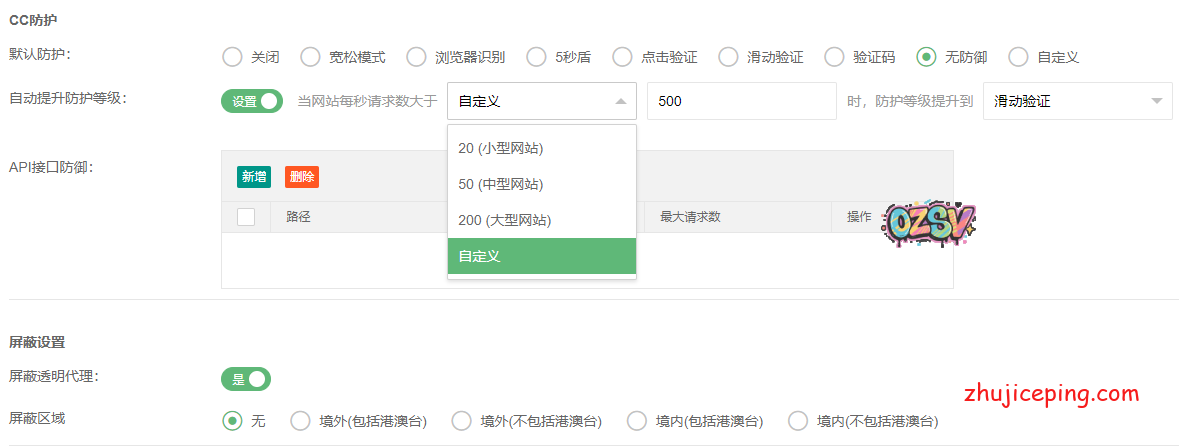Select the 关闭 protection radio button
Screen dimensions: 1179x448
232,57
